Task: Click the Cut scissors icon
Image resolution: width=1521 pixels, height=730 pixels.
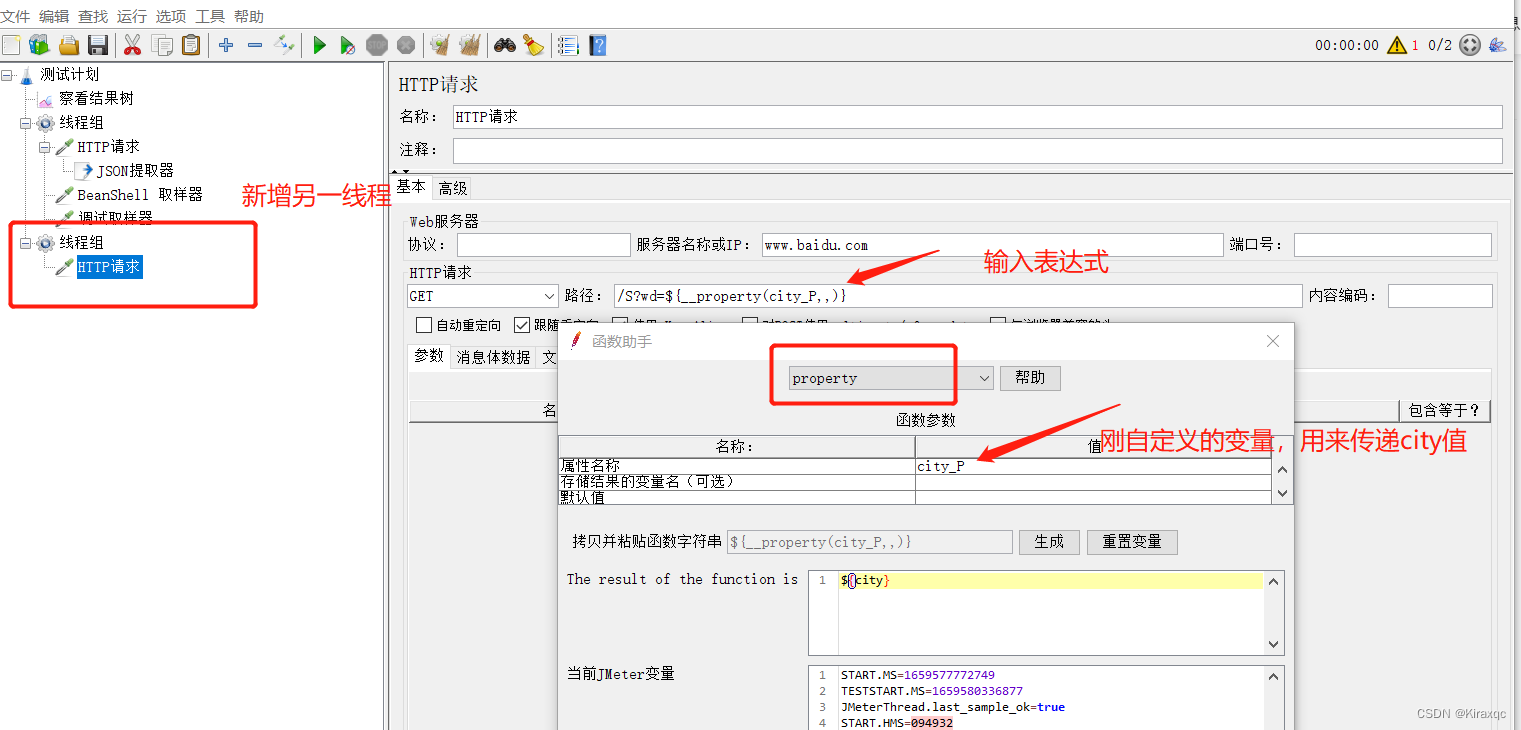Action: coord(132,45)
